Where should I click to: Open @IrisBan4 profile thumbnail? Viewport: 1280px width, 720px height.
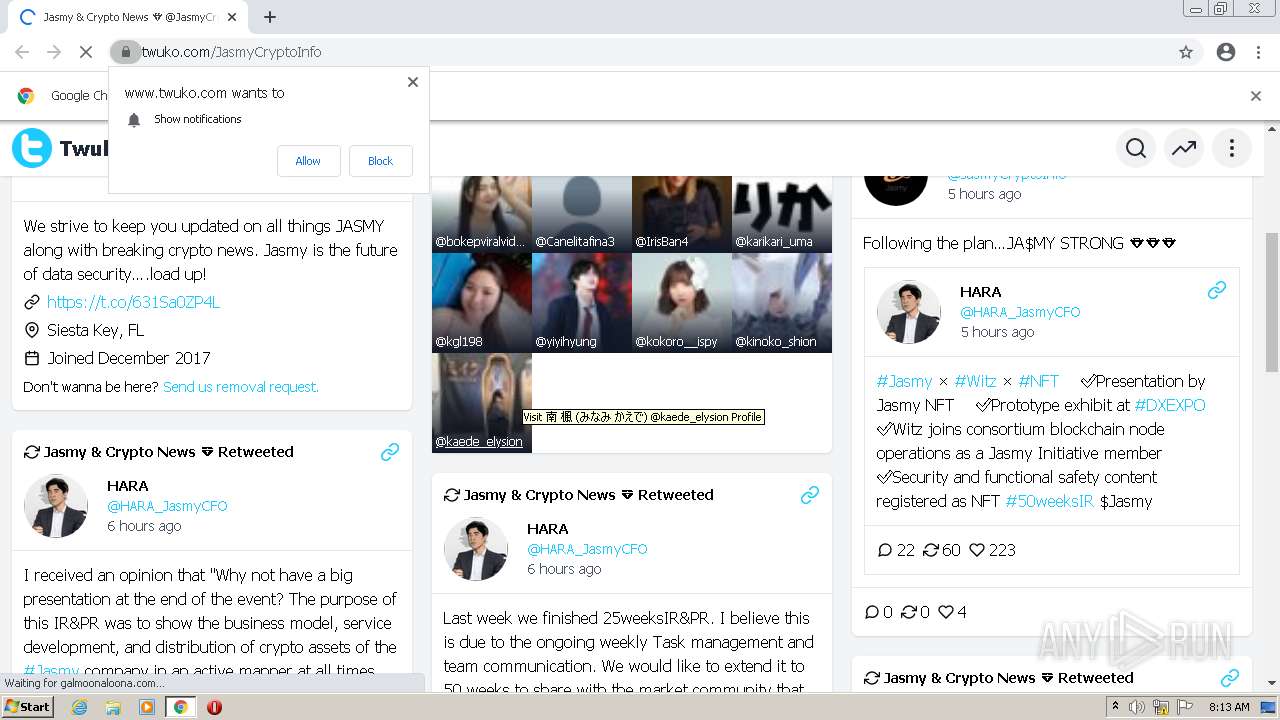click(682, 214)
